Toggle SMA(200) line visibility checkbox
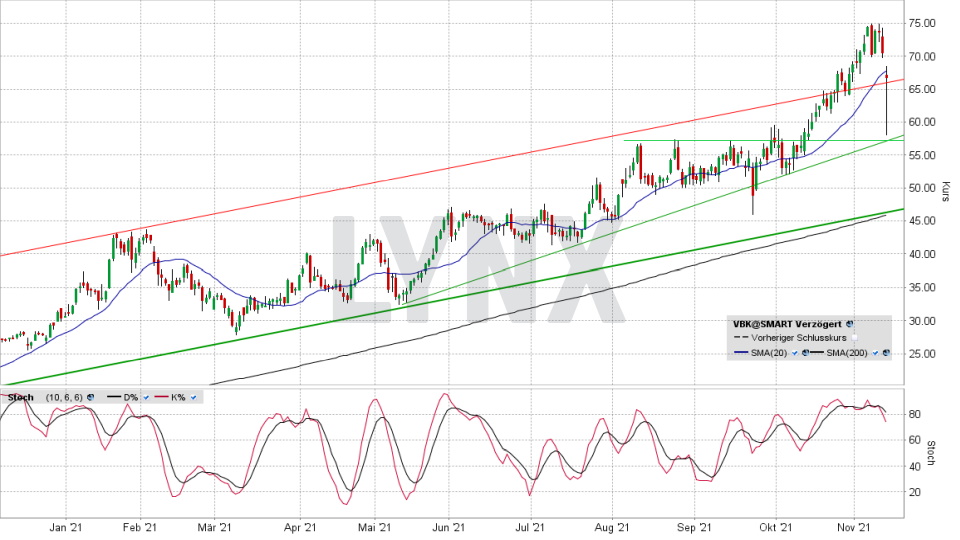Screen dimensions: 960x540 pyautogui.click(x=876, y=353)
